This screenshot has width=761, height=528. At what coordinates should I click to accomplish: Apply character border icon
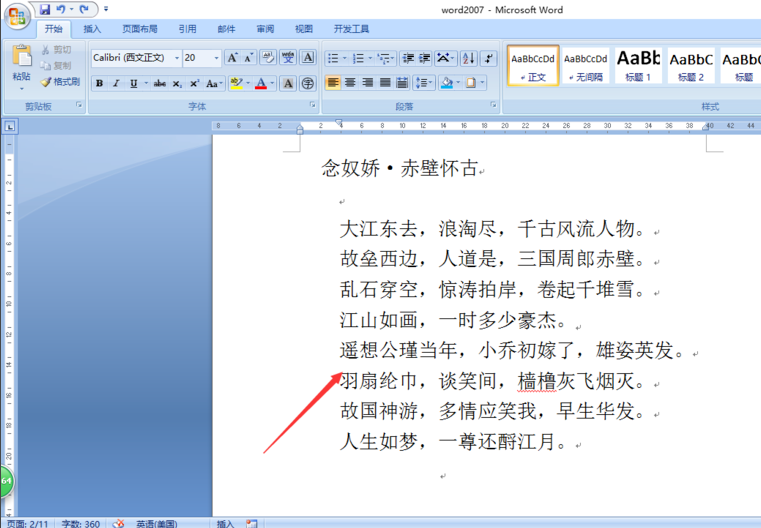[x=308, y=58]
